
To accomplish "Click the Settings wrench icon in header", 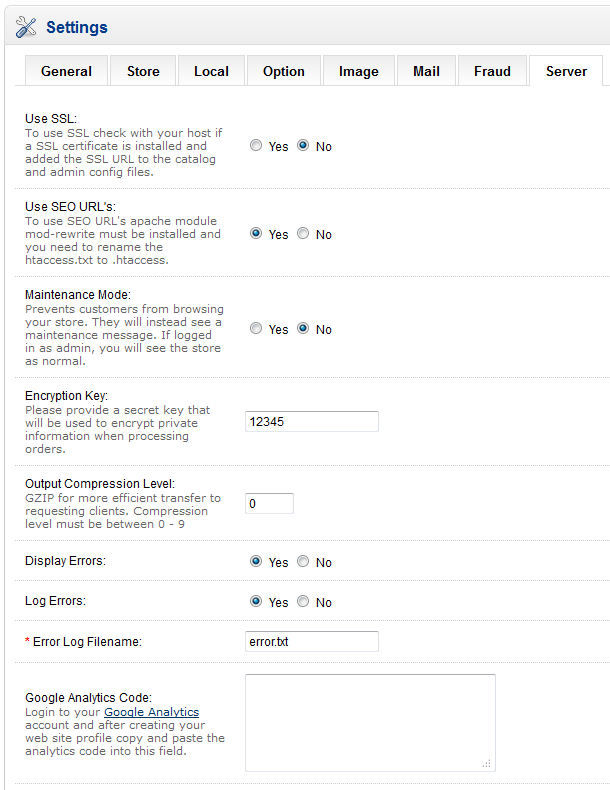I will [x=26, y=28].
